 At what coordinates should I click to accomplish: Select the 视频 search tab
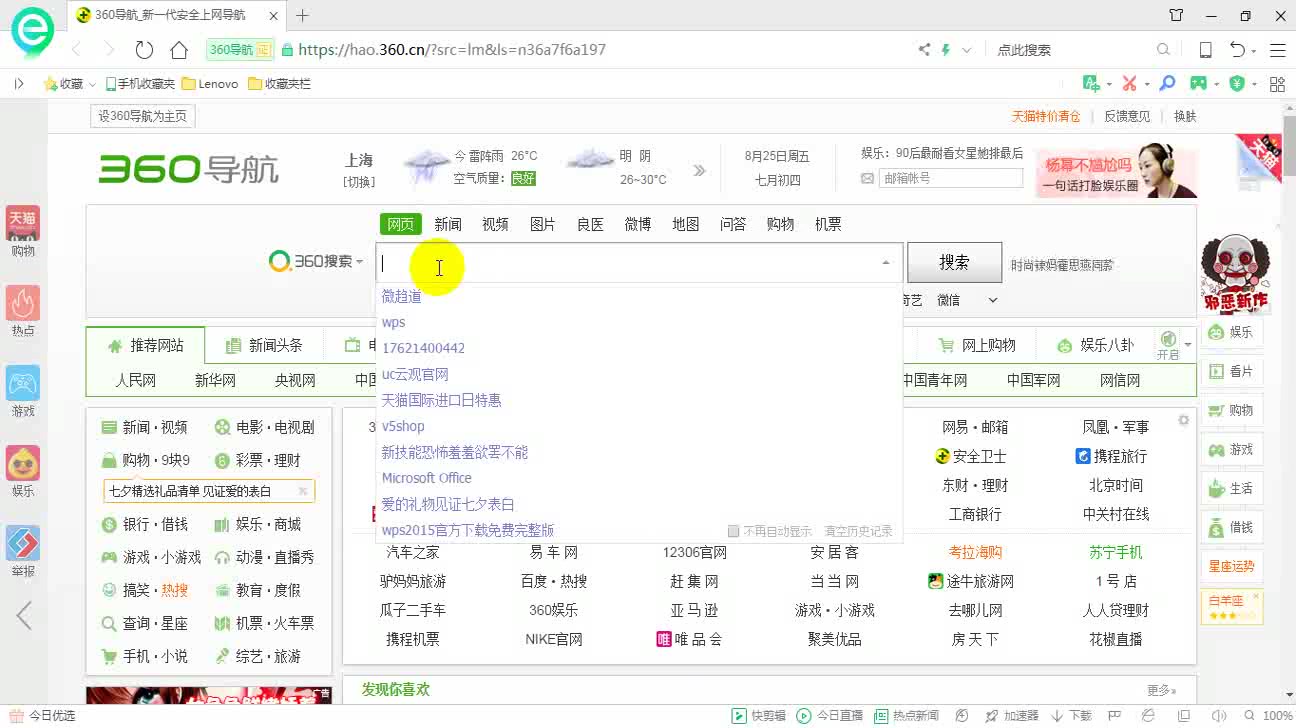pos(495,224)
